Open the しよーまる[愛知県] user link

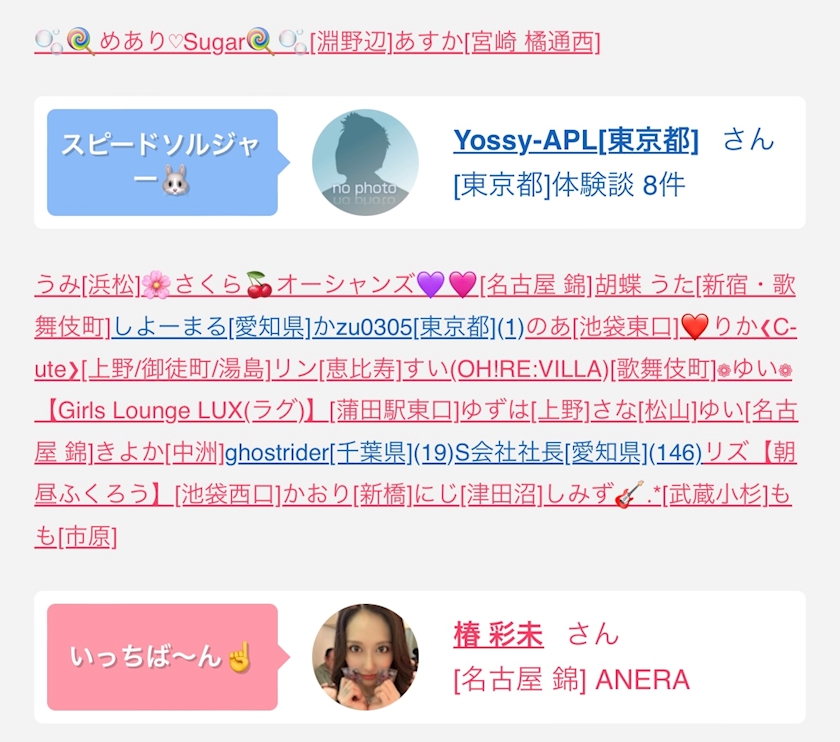coord(211,326)
